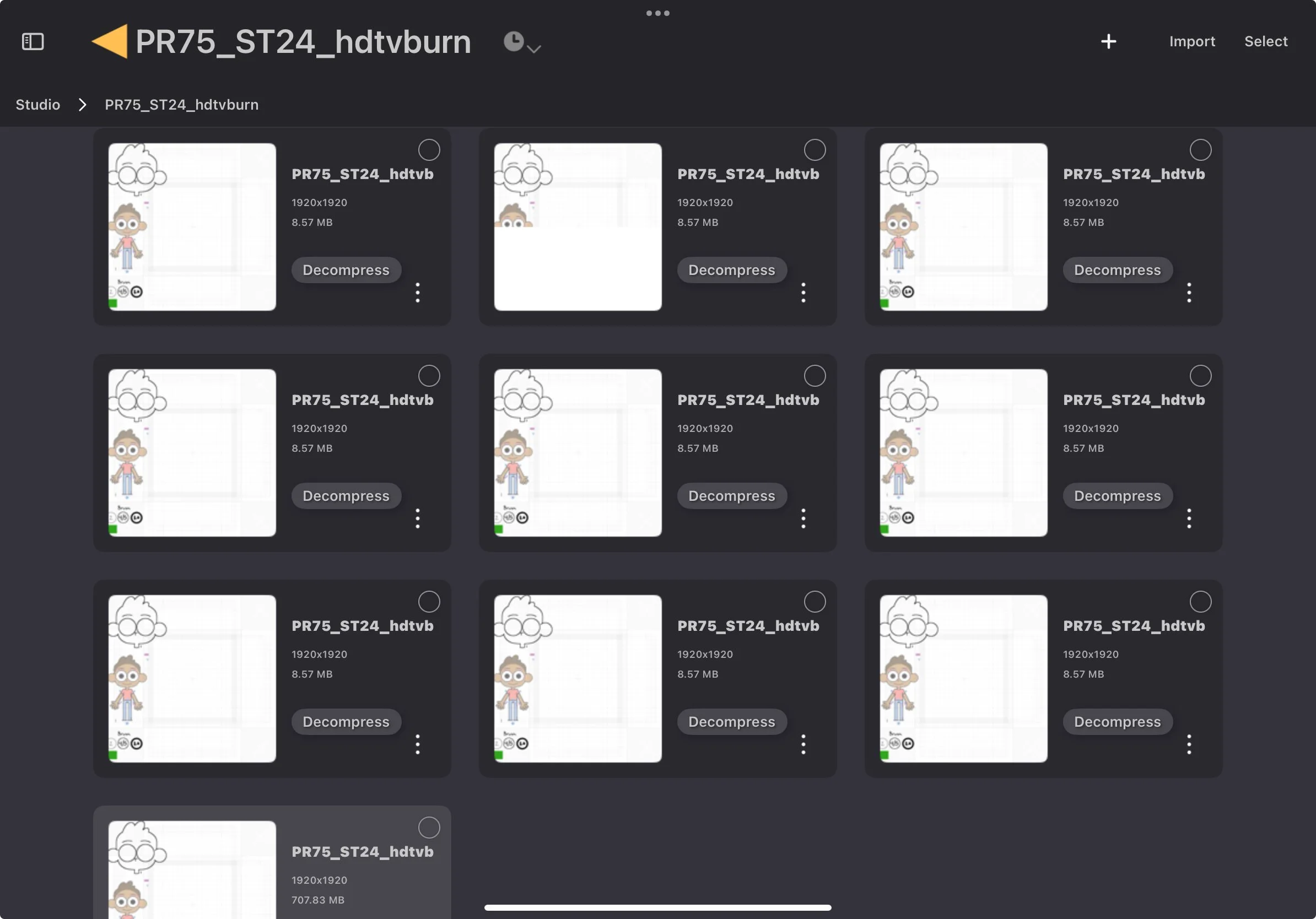Open more options on second-row middle card
Screen dimensions: 1316x919
click(x=803, y=518)
